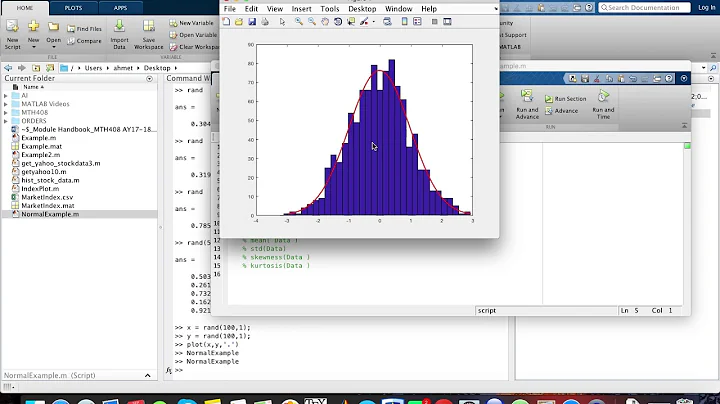Click the figure's save disk icon
The height and width of the screenshot is (404, 720).
tap(252, 21)
